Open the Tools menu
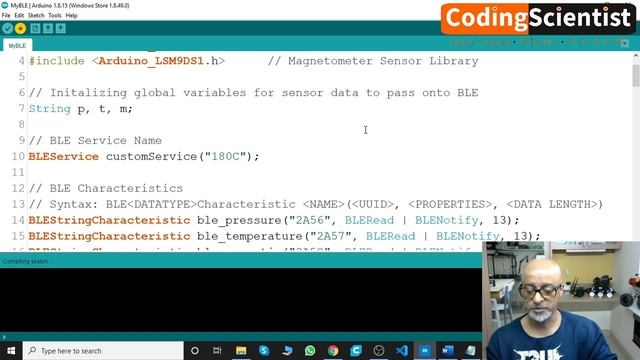 click(55, 16)
